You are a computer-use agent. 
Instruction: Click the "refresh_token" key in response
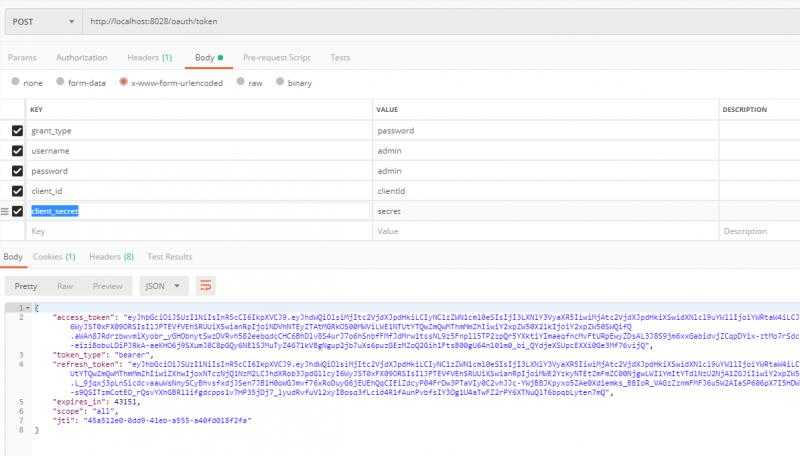pyautogui.click(x=84, y=364)
